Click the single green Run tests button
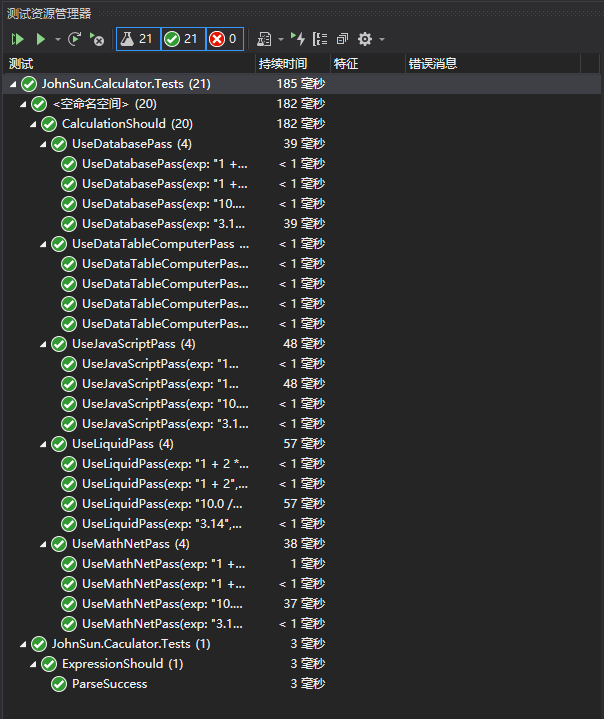Viewport: 604px width, 719px height. [x=40, y=39]
